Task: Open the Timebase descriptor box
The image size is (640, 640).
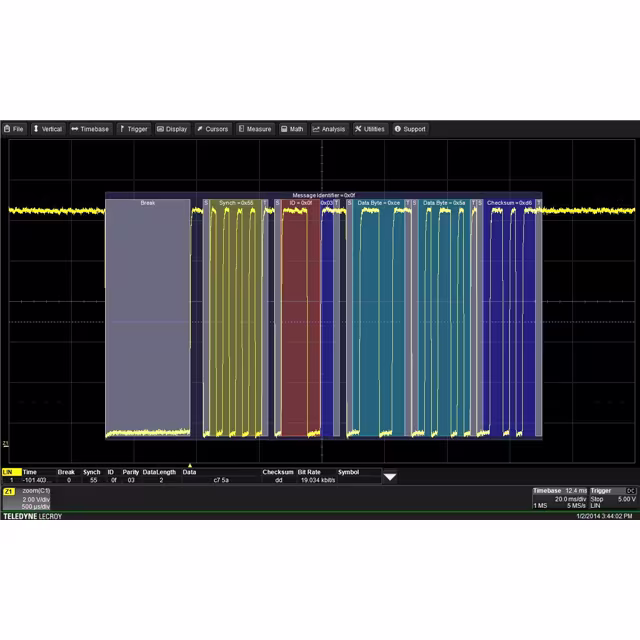Action: point(559,498)
